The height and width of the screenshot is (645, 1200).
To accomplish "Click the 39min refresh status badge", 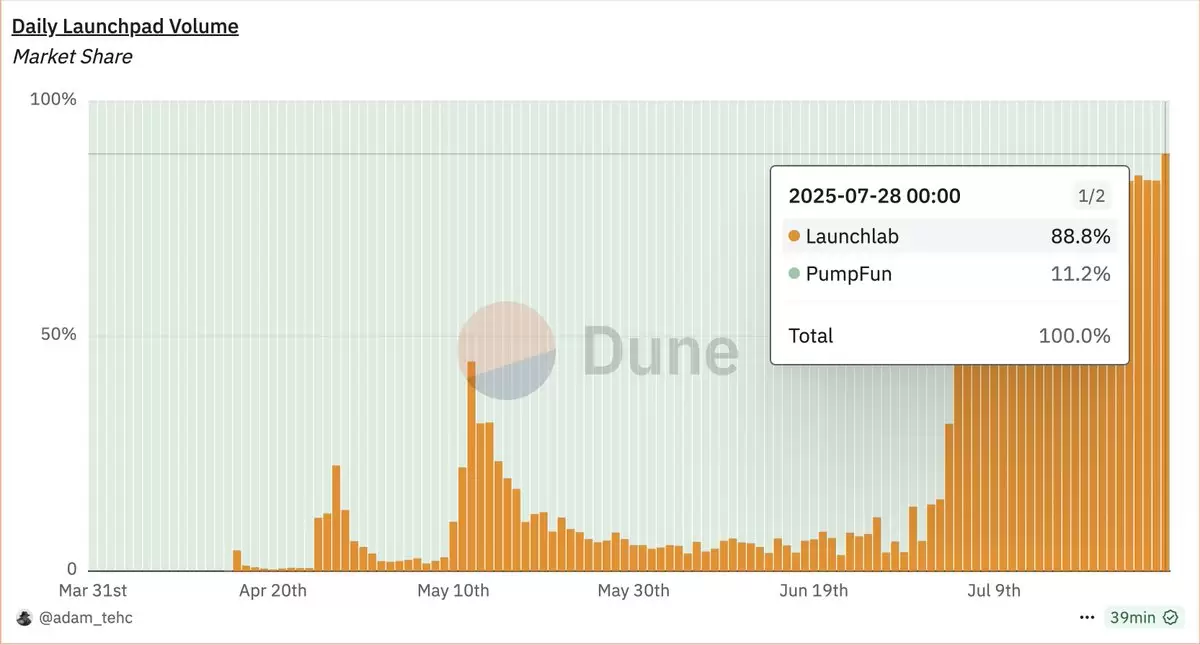I will pos(1144,618).
